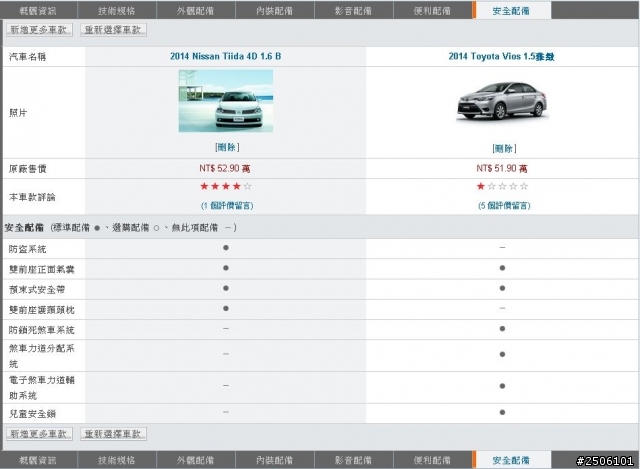Switch to the bottom 技術規格 tab

click(117, 460)
